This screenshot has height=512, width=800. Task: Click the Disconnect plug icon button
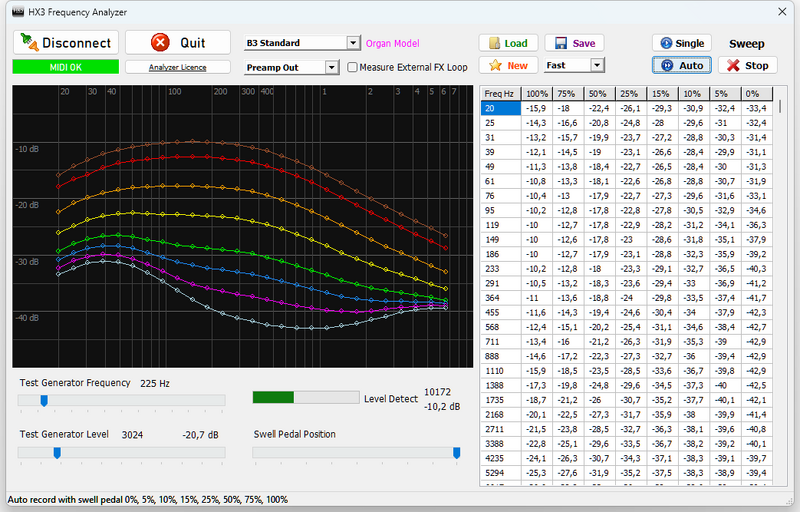(65, 43)
